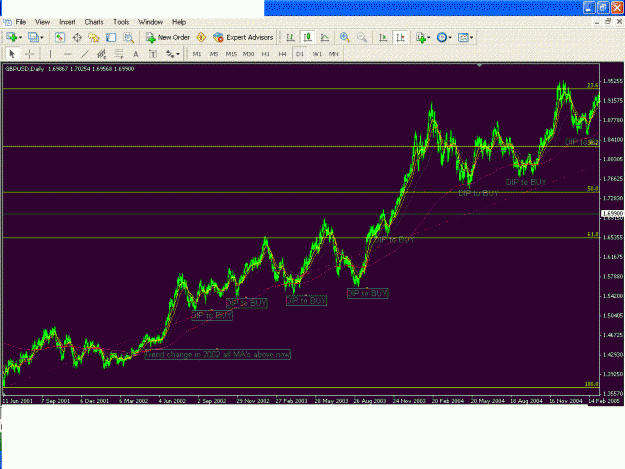Open the Window menu
This screenshot has width=625, height=469.
point(150,22)
